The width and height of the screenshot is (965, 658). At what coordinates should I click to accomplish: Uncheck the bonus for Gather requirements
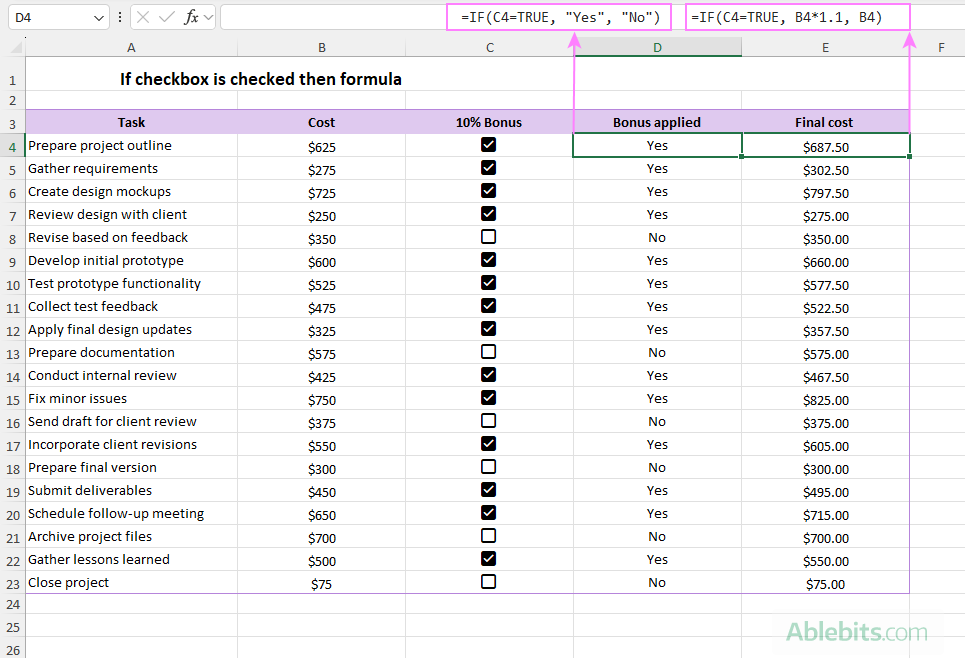coord(488,167)
